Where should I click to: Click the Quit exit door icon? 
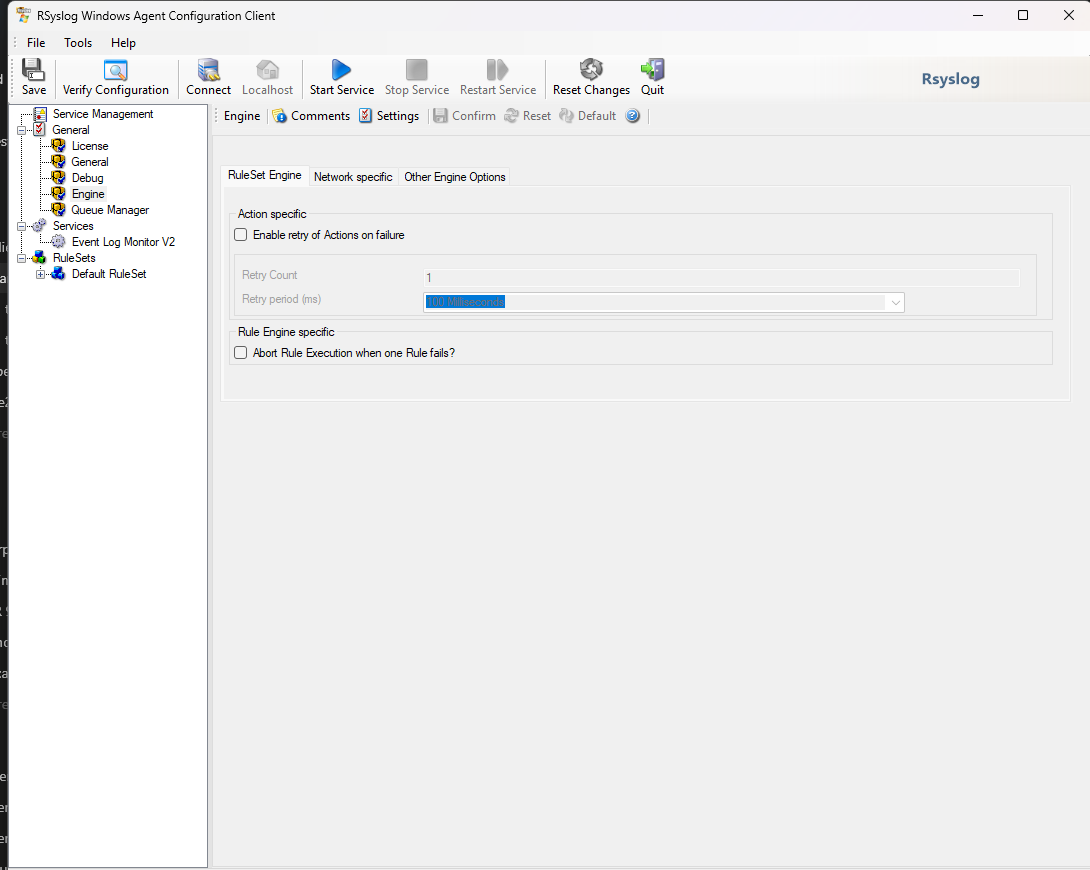(652, 69)
